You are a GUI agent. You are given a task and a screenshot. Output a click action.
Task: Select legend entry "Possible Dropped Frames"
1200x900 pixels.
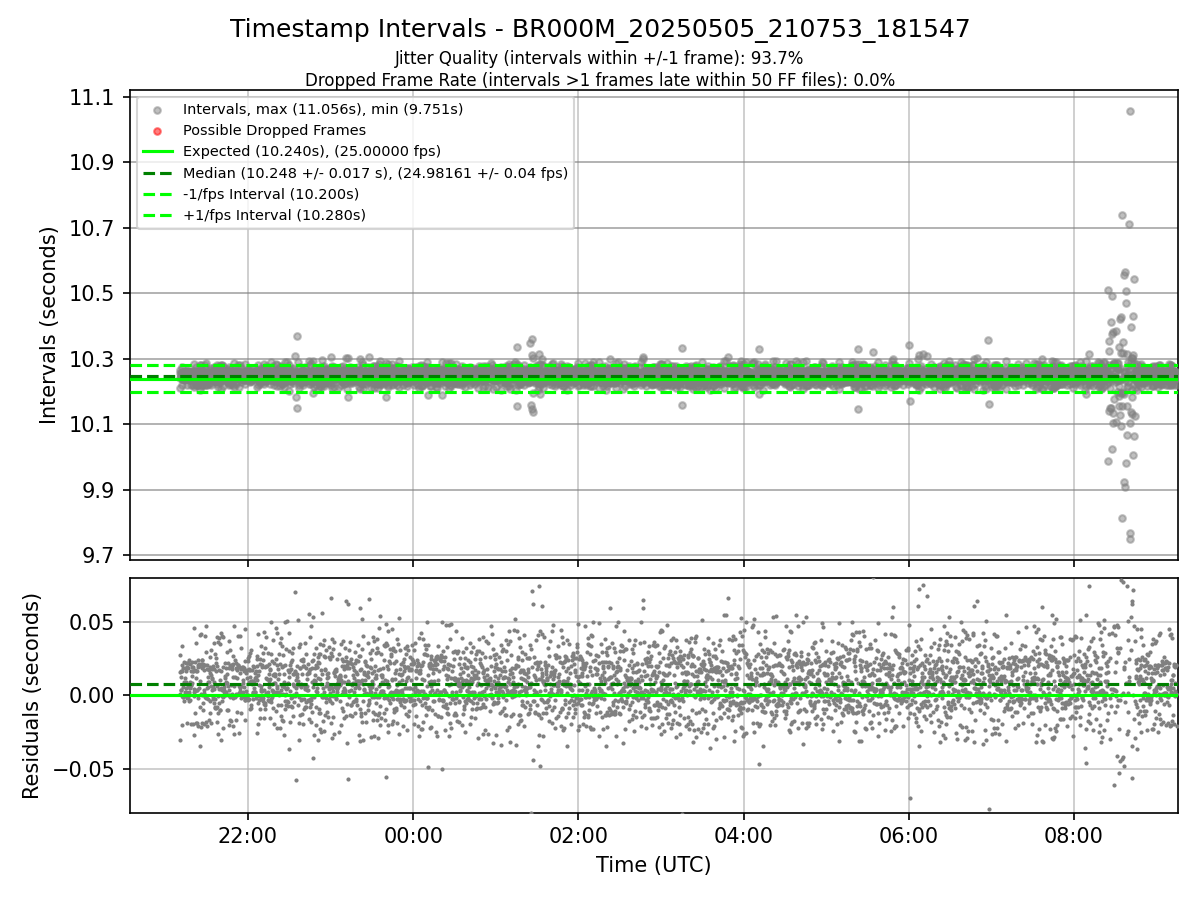pyautogui.click(x=274, y=130)
